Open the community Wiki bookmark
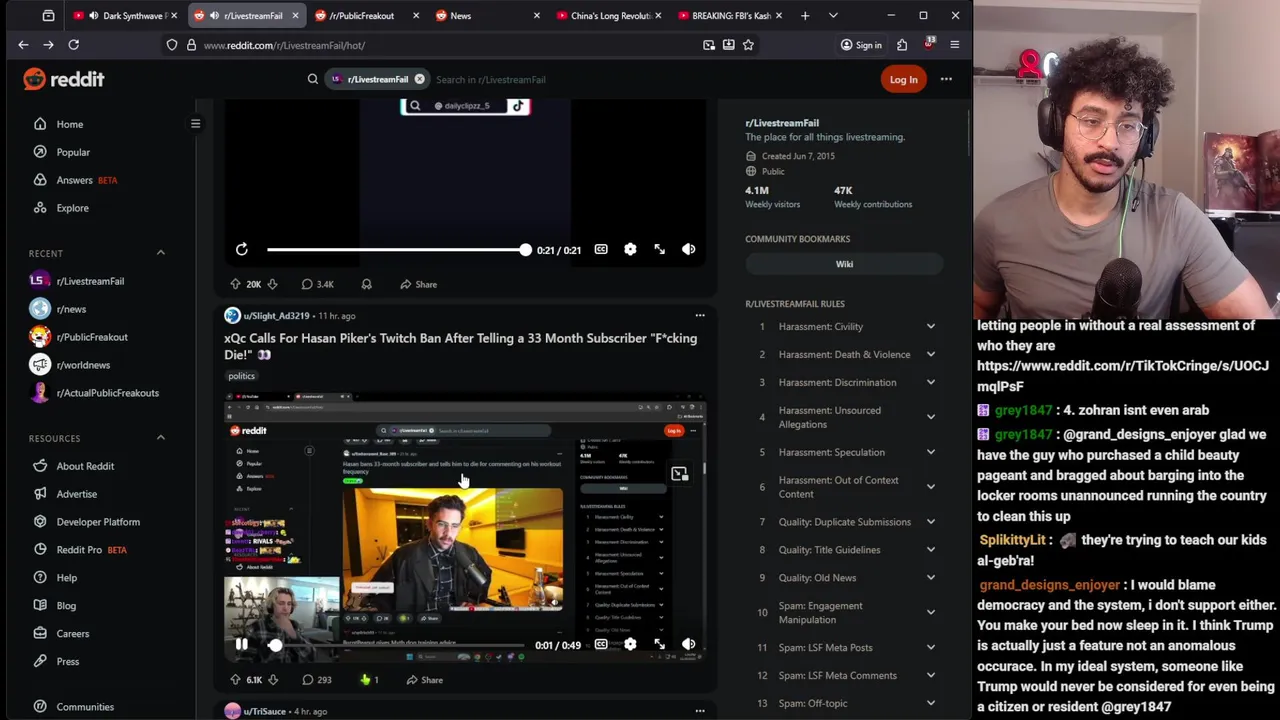Image resolution: width=1280 pixels, height=720 pixels. pyautogui.click(x=844, y=264)
